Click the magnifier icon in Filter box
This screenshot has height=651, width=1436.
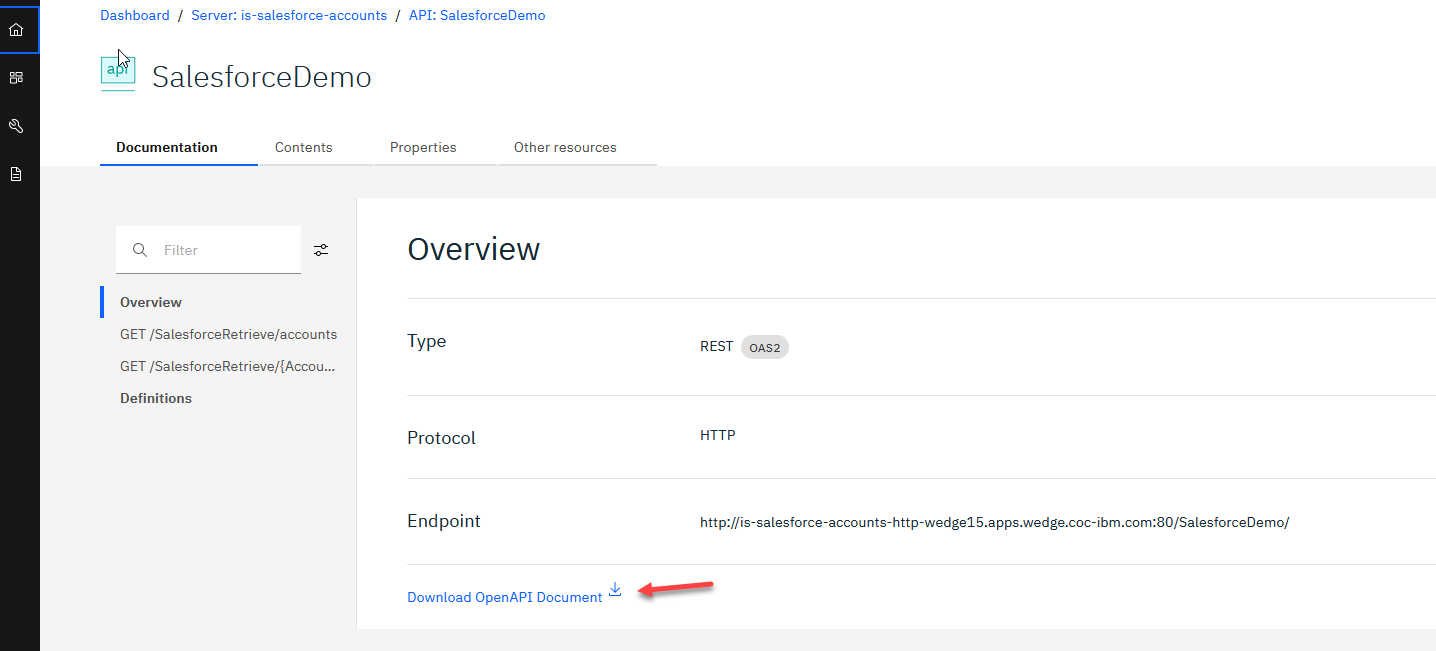140,250
